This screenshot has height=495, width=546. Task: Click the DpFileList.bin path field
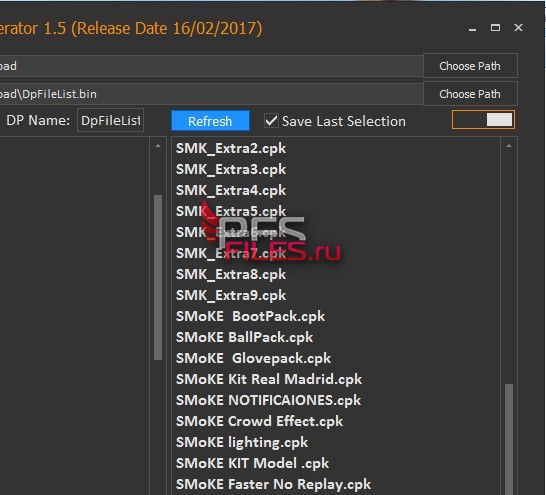tap(210, 94)
